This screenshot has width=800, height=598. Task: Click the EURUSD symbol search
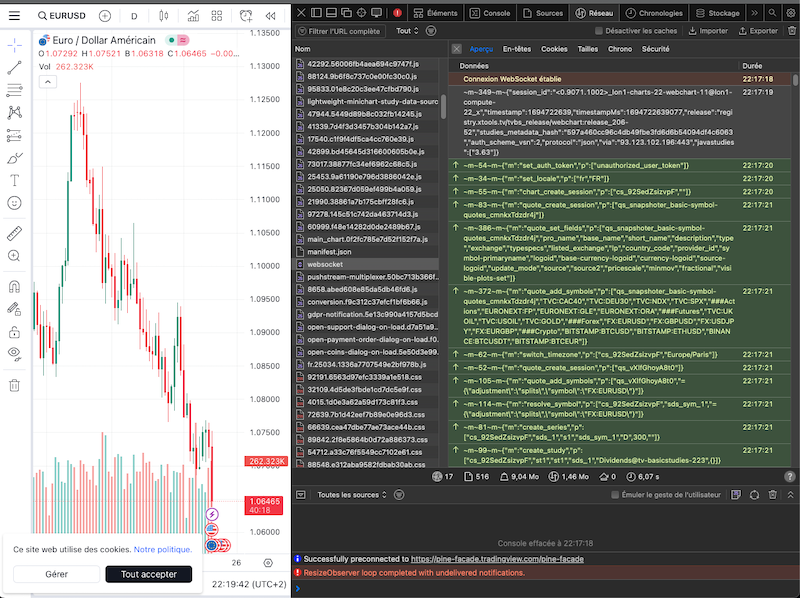(x=62, y=16)
